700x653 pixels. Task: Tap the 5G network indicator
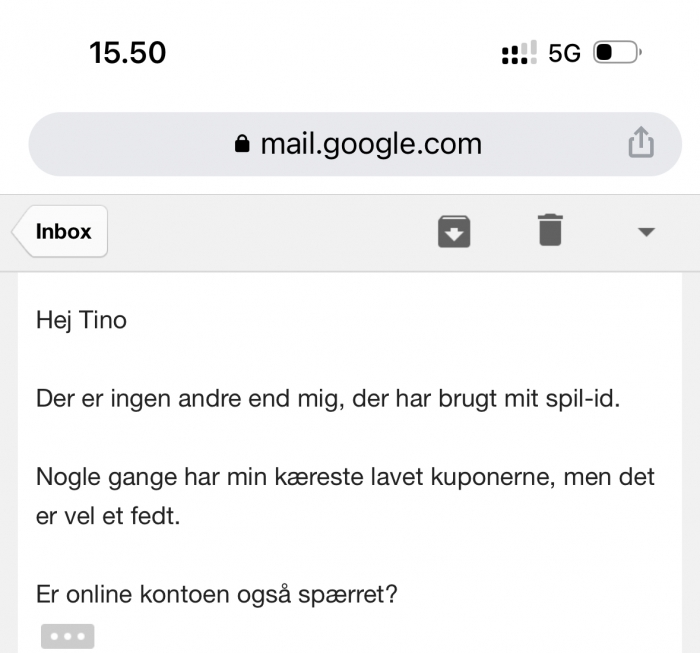pos(564,53)
